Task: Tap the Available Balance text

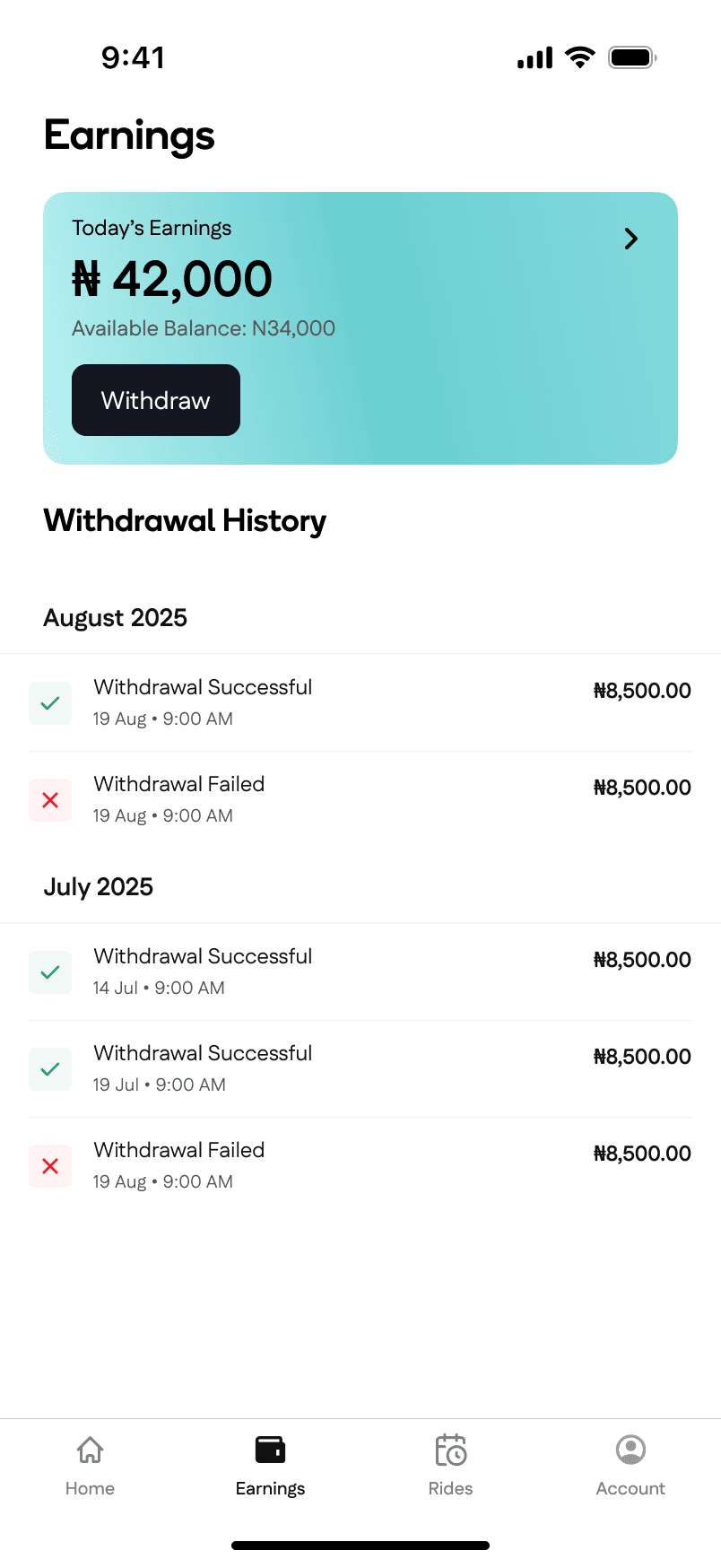Action: coord(204,328)
